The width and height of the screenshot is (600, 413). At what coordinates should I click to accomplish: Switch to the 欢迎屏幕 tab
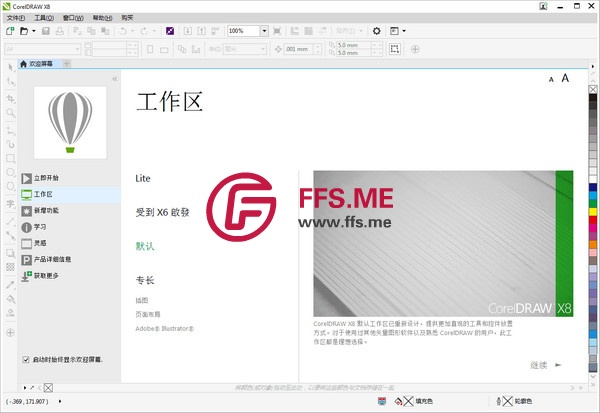40,64
